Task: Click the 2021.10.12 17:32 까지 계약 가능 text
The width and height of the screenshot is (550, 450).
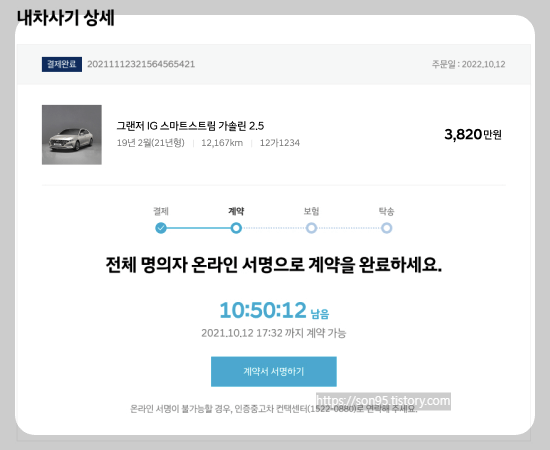Action: click(274, 333)
